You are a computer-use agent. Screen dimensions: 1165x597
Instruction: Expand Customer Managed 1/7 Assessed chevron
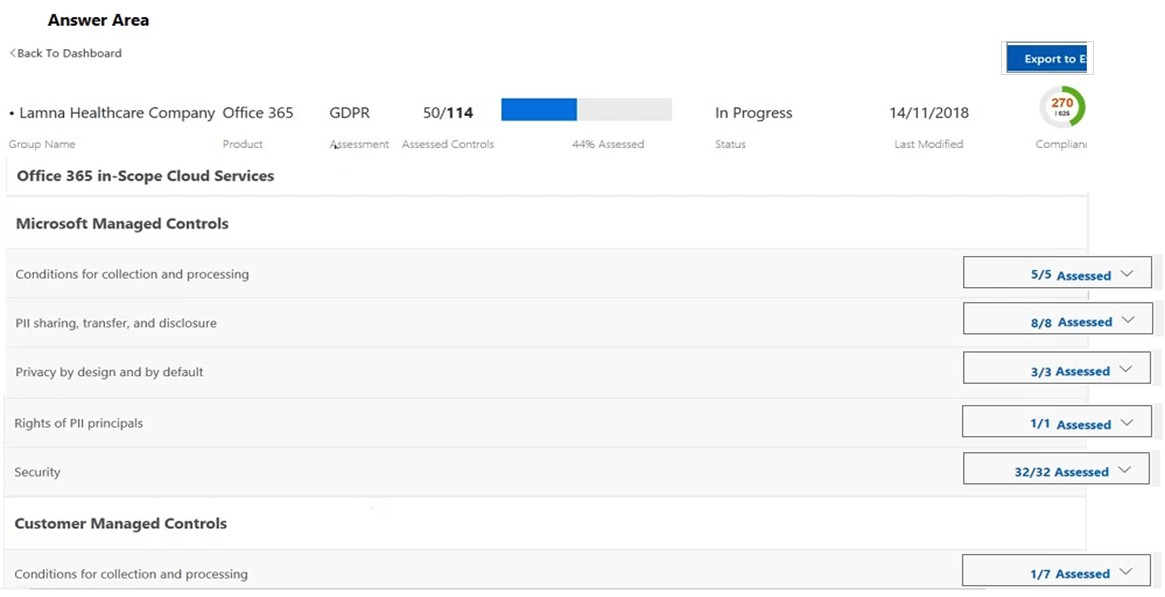coord(1126,572)
